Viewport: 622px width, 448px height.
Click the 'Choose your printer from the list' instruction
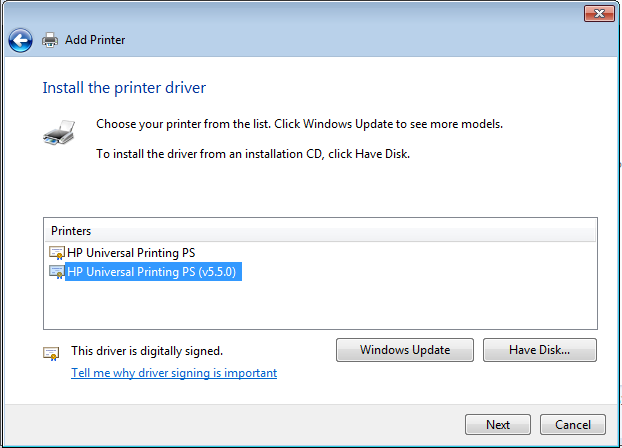(298, 125)
